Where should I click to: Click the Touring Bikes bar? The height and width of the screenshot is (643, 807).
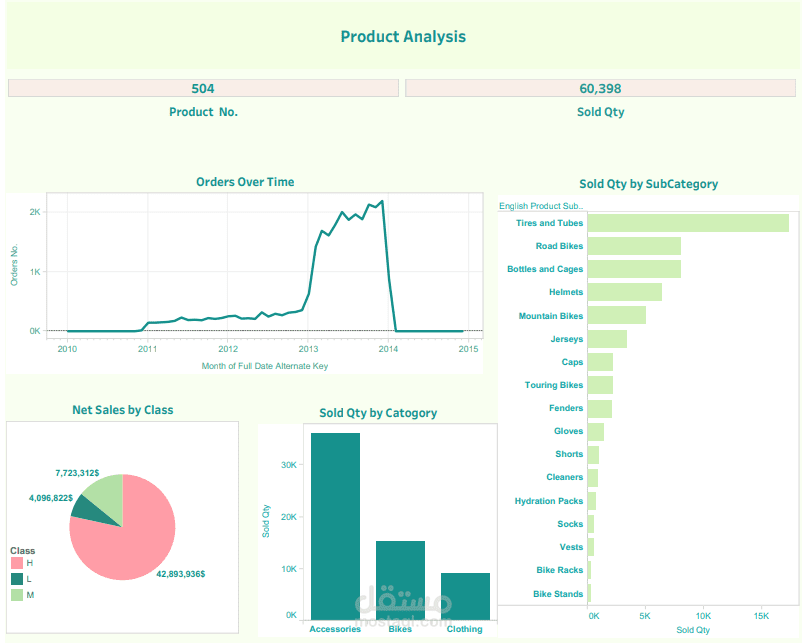pyautogui.click(x=600, y=385)
